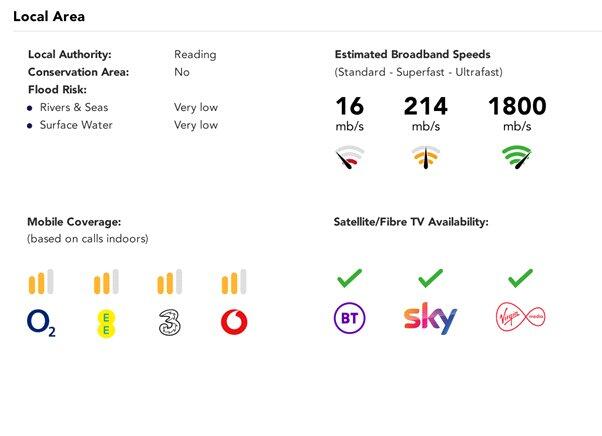
Task: Click the Virgin Media logo
Action: [x=521, y=319]
